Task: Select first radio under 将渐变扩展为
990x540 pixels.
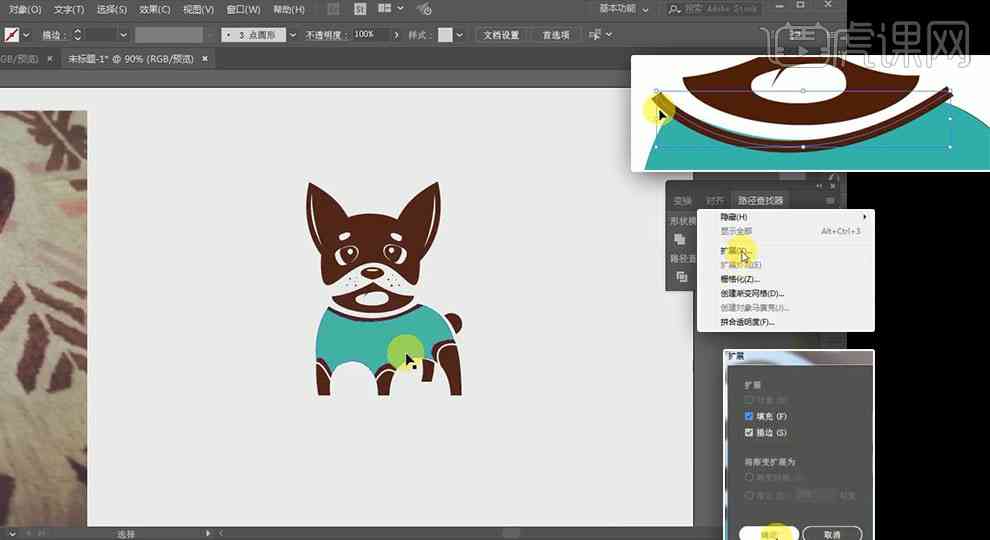Action: tap(749, 477)
